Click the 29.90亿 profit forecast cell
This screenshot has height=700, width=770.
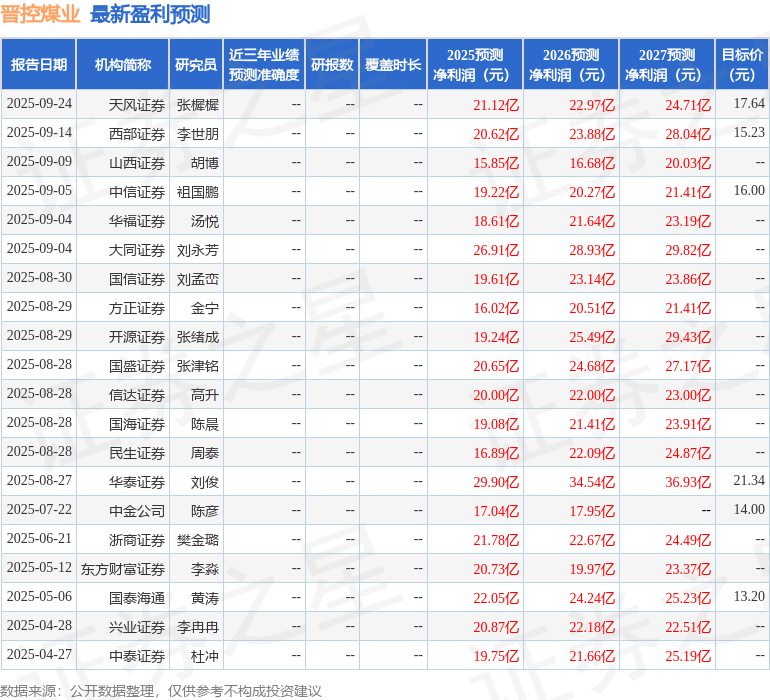coord(496,482)
